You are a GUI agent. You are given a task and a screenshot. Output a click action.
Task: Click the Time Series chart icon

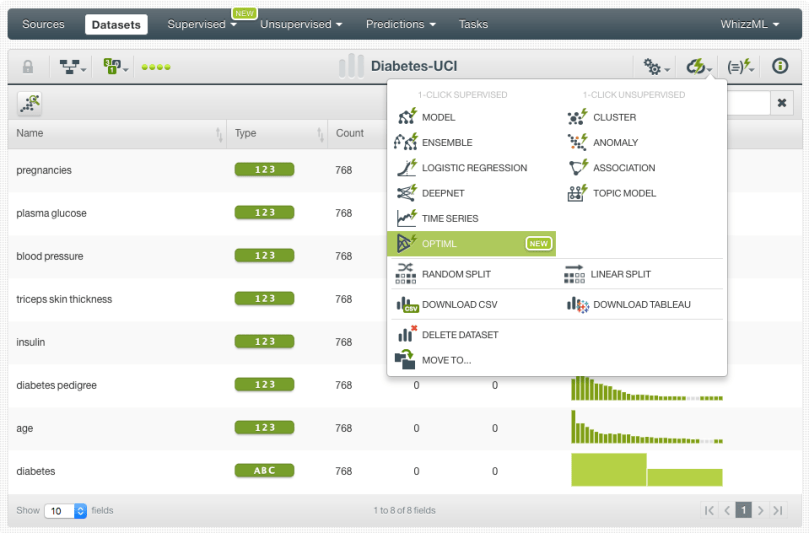coord(407,218)
